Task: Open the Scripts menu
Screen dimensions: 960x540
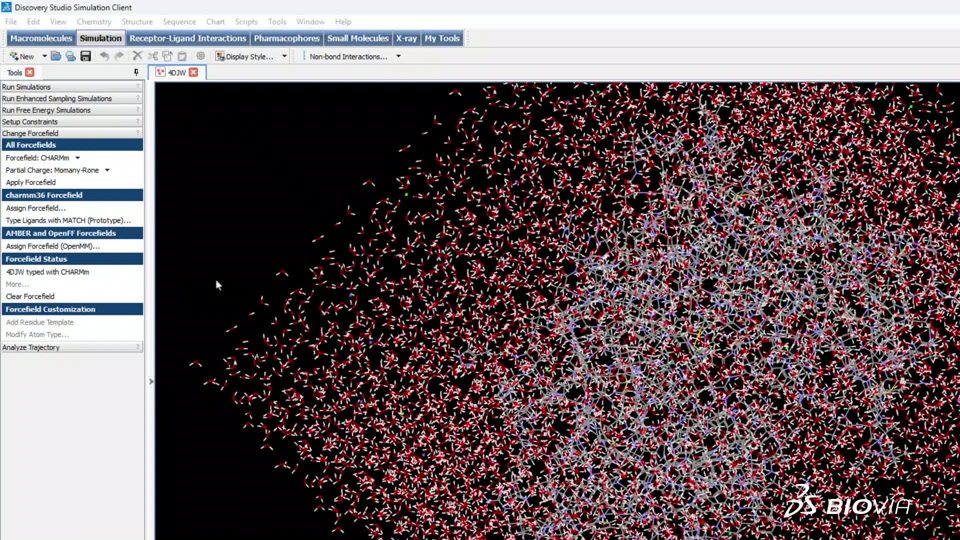Action: click(246, 21)
